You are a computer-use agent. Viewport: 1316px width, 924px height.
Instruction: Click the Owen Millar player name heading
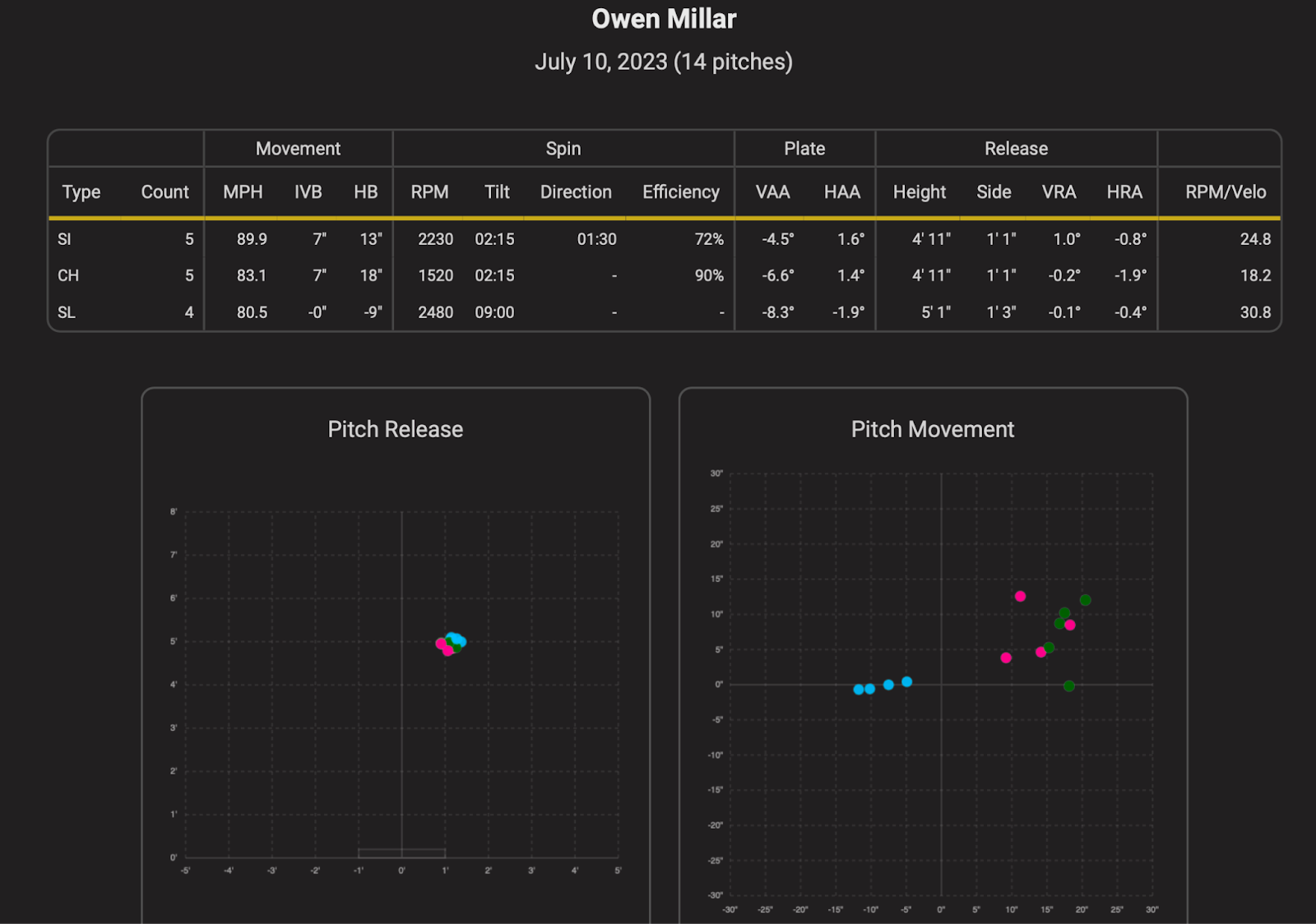point(664,19)
